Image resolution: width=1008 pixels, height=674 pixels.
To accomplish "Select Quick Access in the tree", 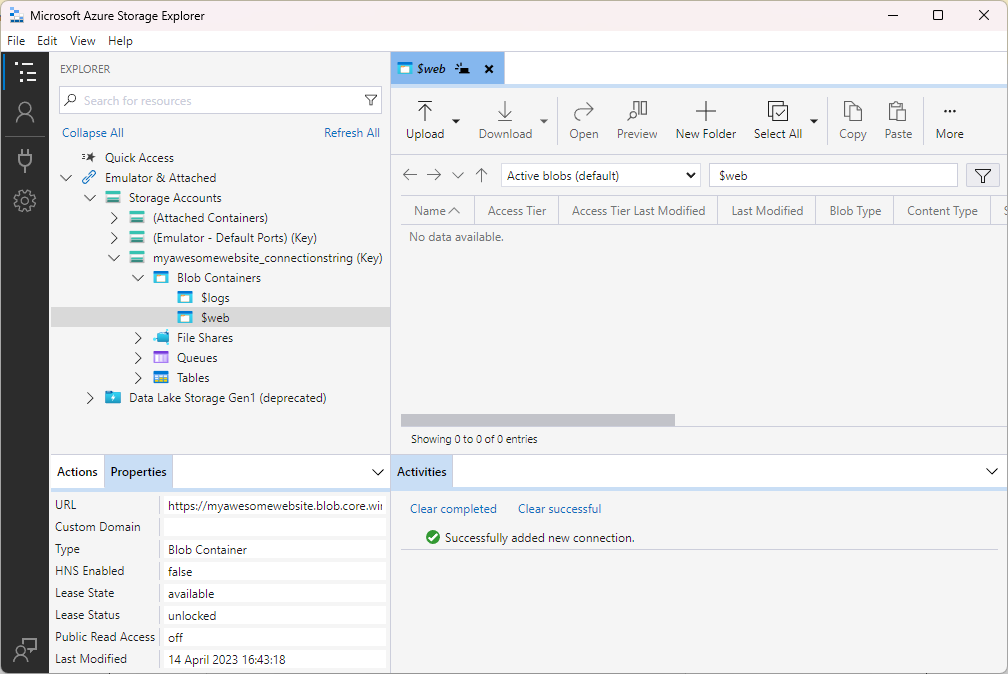I will tap(140, 158).
